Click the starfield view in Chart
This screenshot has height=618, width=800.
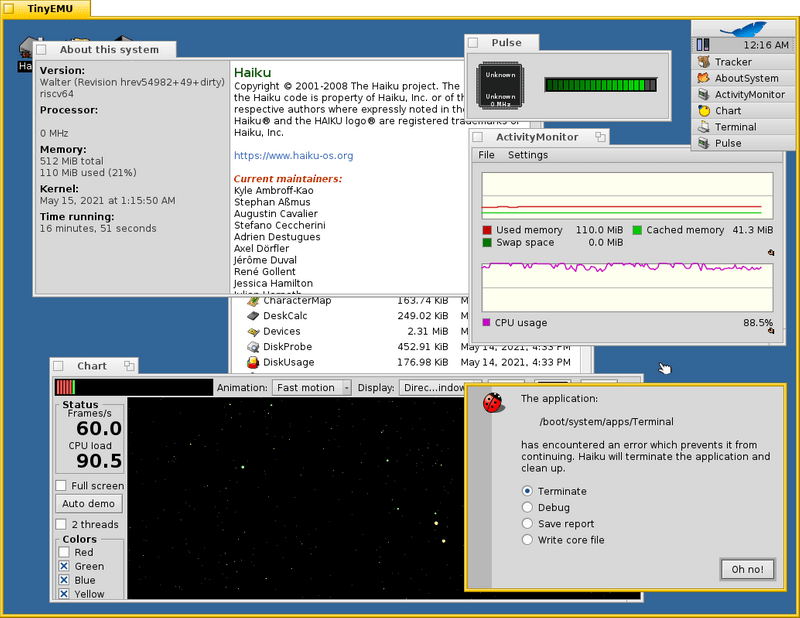(296, 498)
